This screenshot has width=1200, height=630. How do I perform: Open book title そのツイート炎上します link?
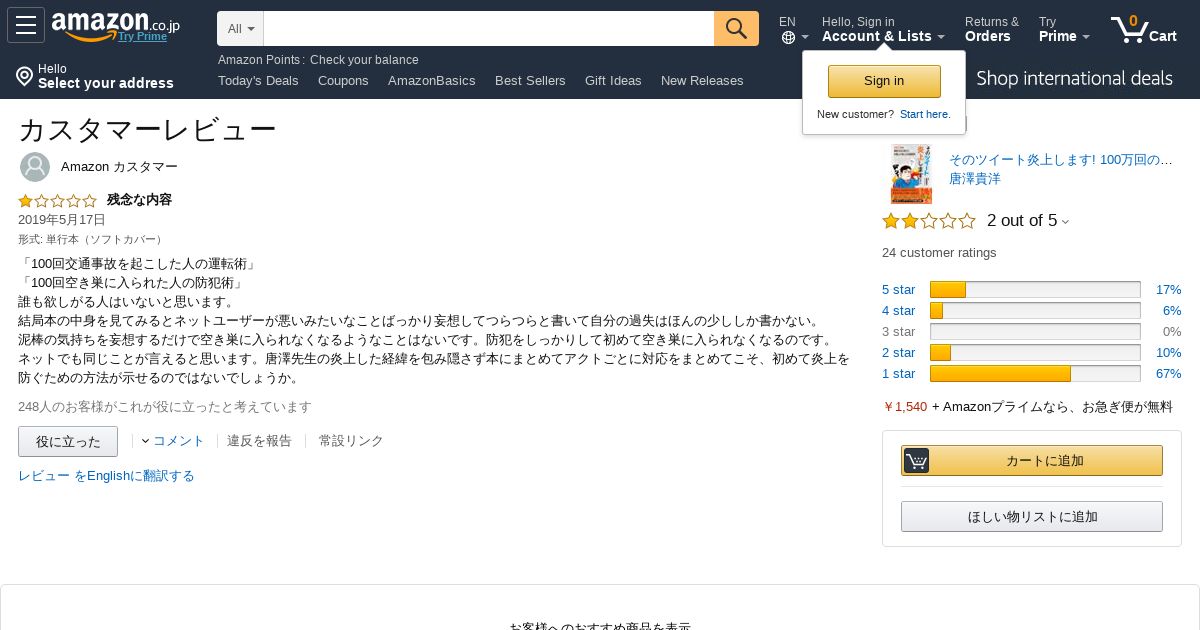pyautogui.click(x=1061, y=160)
